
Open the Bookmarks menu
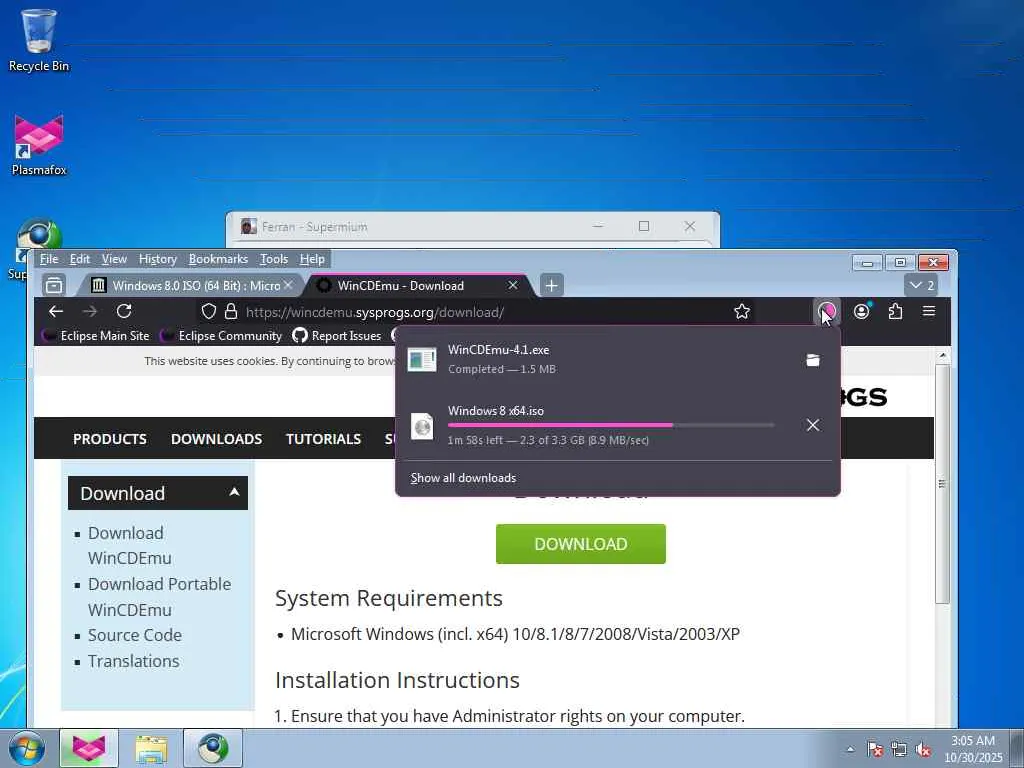[218, 259]
